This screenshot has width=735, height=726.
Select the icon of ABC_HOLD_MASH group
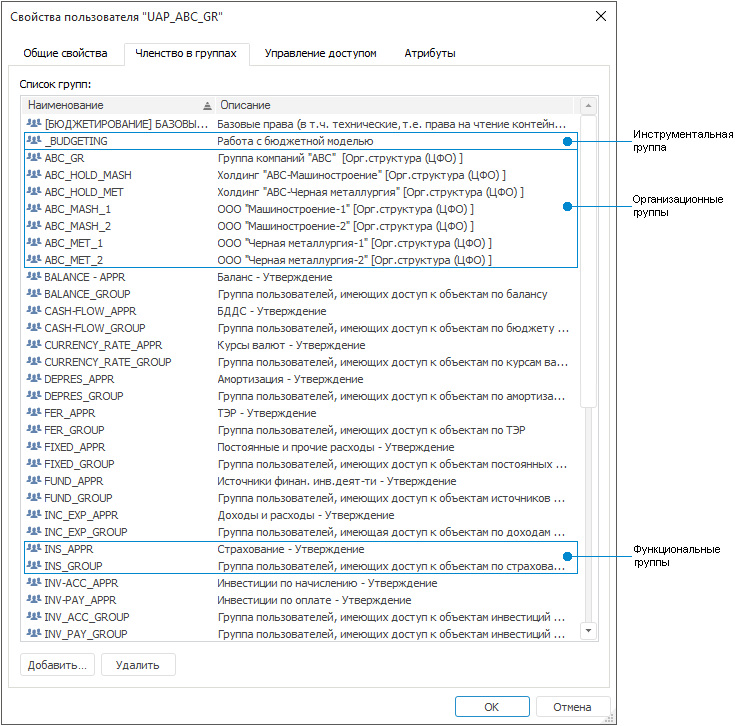click(x=34, y=175)
